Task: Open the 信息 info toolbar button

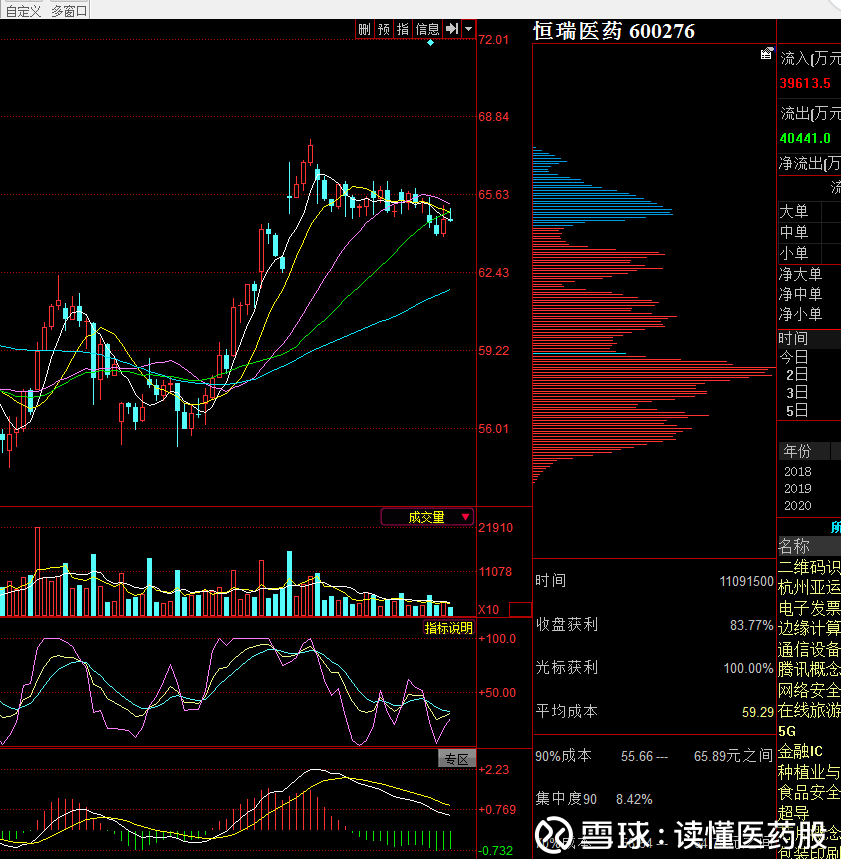Action: (x=427, y=29)
